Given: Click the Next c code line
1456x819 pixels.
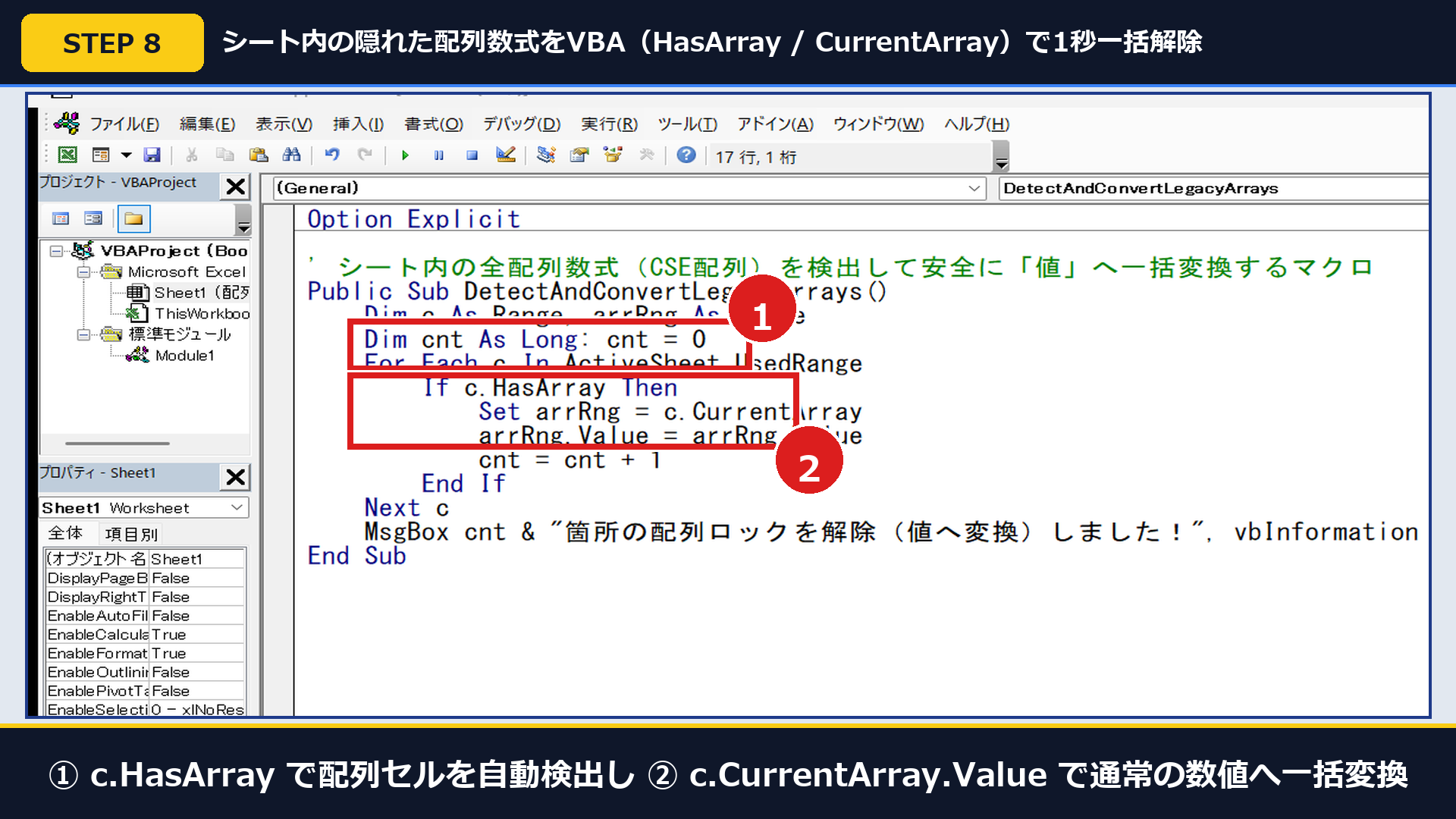Looking at the screenshot, I should pyautogui.click(x=406, y=507).
